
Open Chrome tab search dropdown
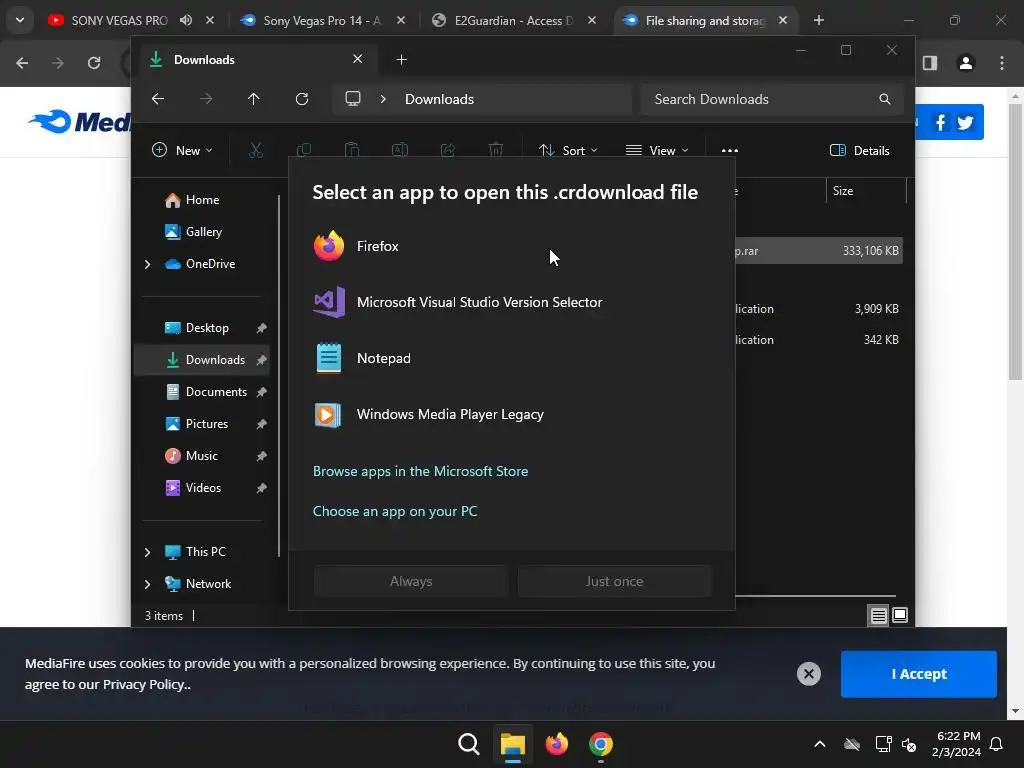[x=20, y=20]
